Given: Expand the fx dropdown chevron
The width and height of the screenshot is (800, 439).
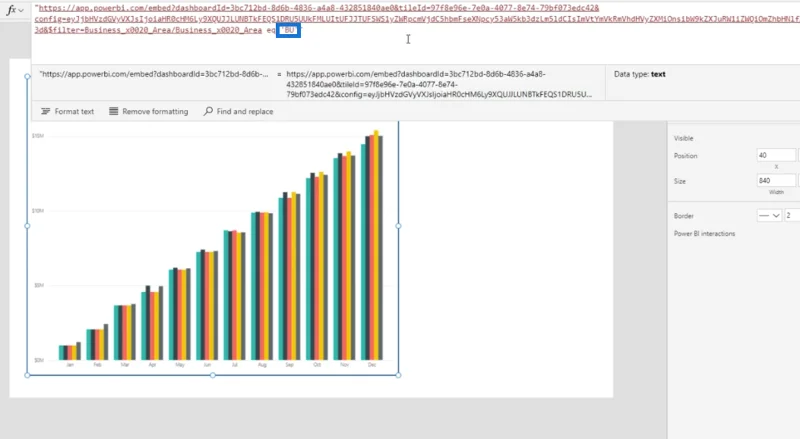Looking at the screenshot, I should (21, 10).
